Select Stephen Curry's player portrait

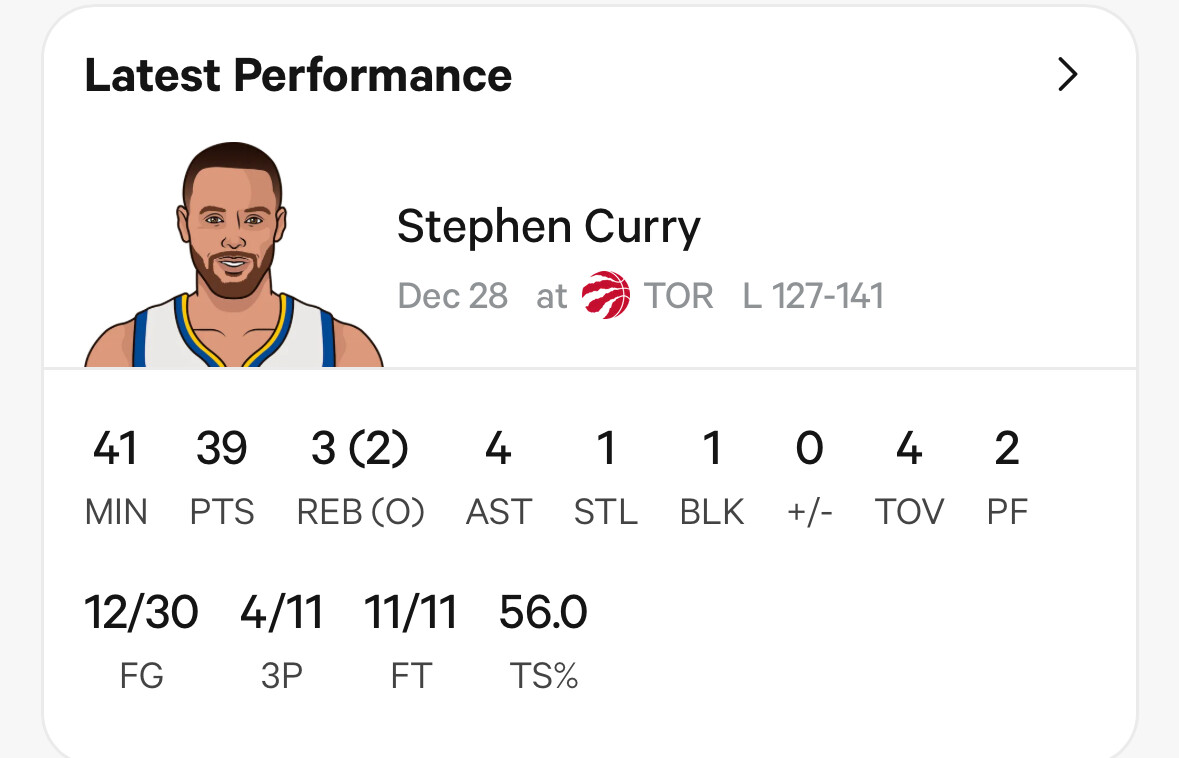tap(234, 255)
